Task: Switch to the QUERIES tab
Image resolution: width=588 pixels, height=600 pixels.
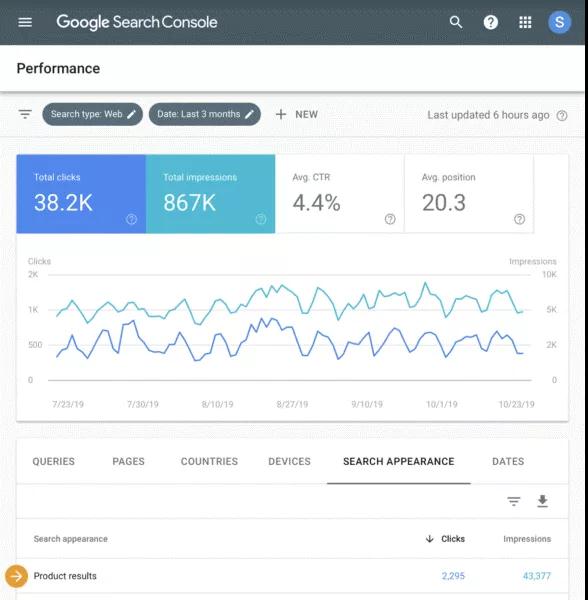Action: pos(54,461)
